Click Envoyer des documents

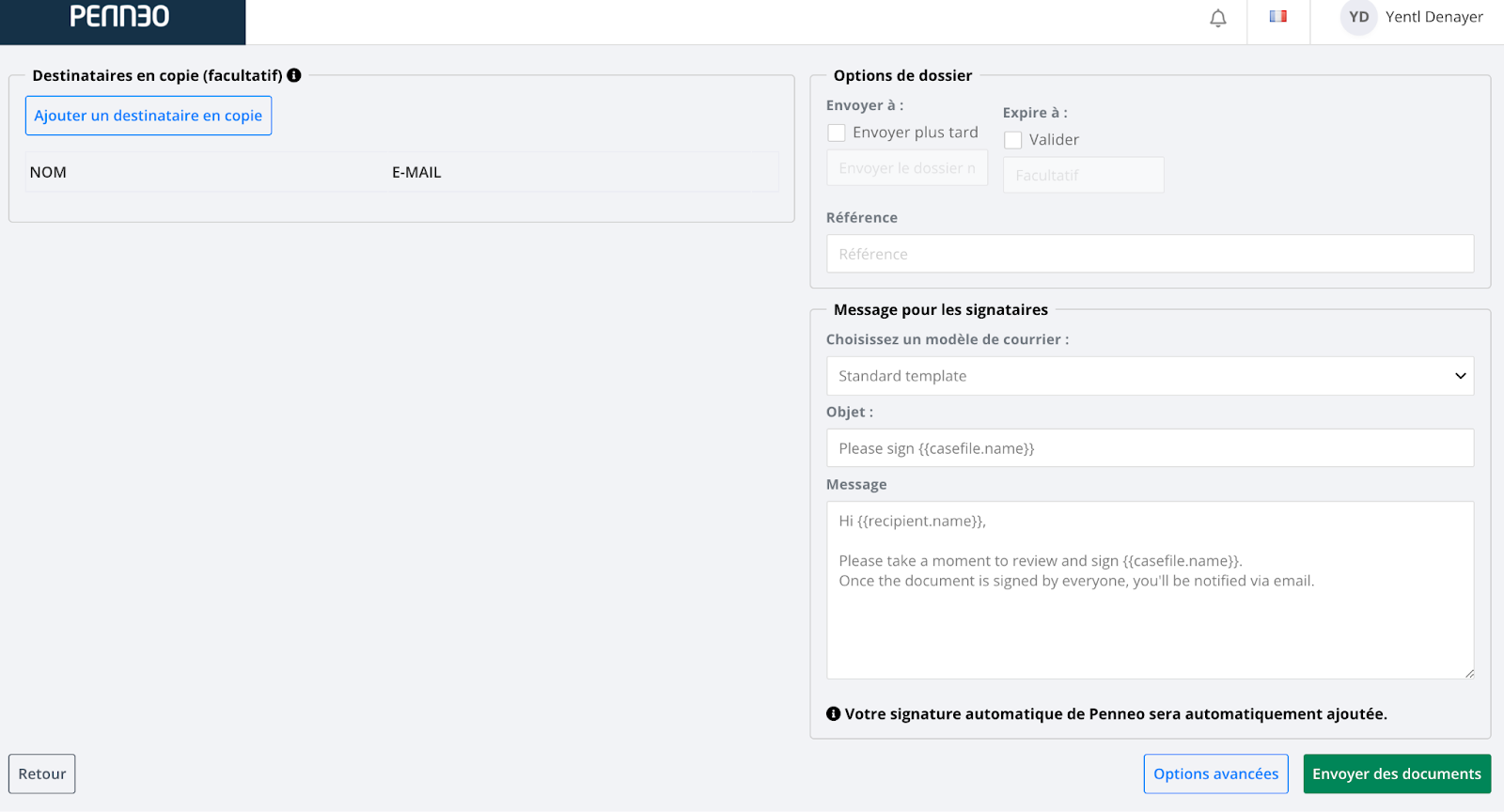pyautogui.click(x=1397, y=774)
